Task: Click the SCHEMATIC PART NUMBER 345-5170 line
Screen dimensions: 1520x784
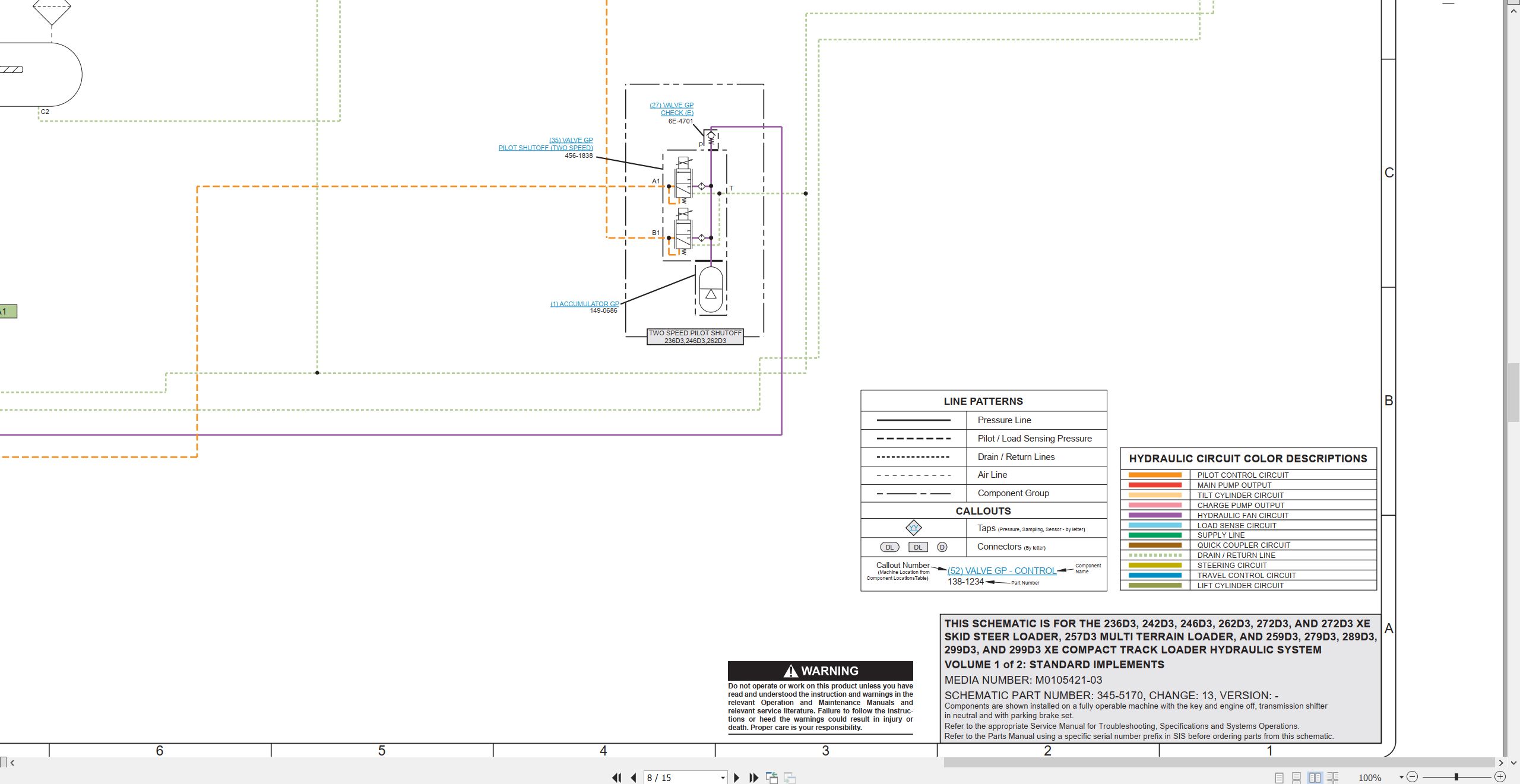Action: click(x=1111, y=695)
